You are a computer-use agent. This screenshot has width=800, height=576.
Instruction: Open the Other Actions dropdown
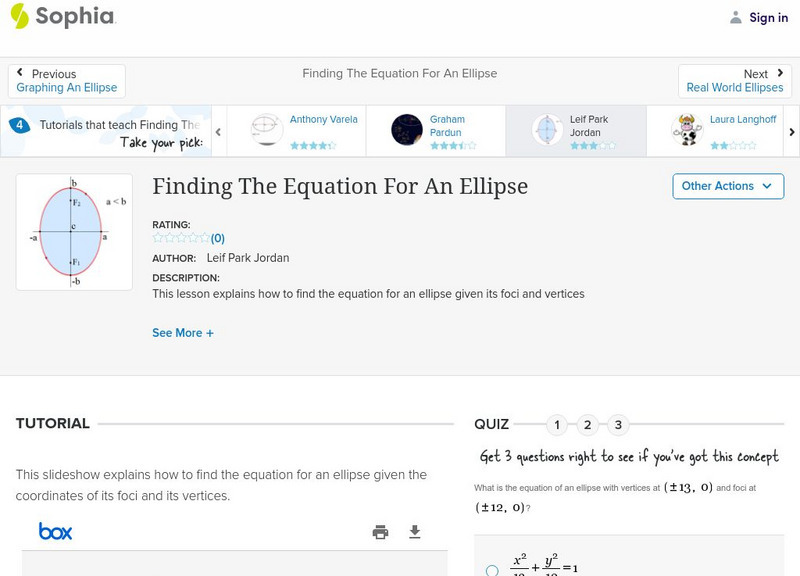[727, 186]
